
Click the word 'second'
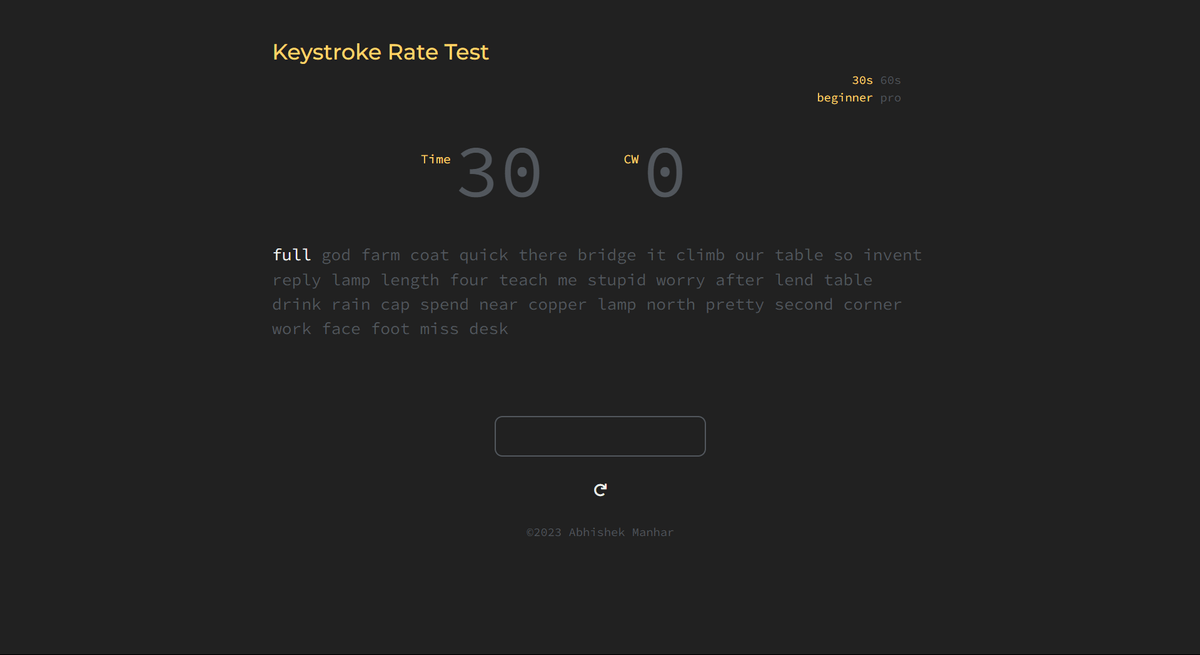[804, 304]
